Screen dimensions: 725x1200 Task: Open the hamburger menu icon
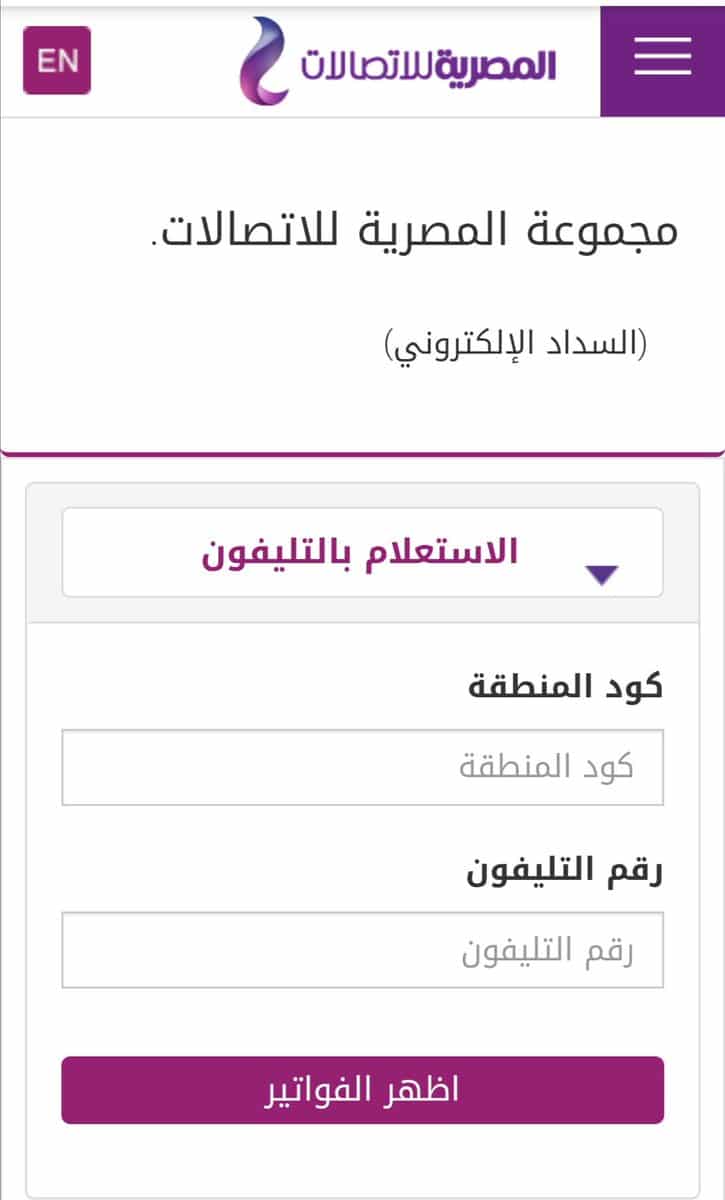[x=662, y=57]
